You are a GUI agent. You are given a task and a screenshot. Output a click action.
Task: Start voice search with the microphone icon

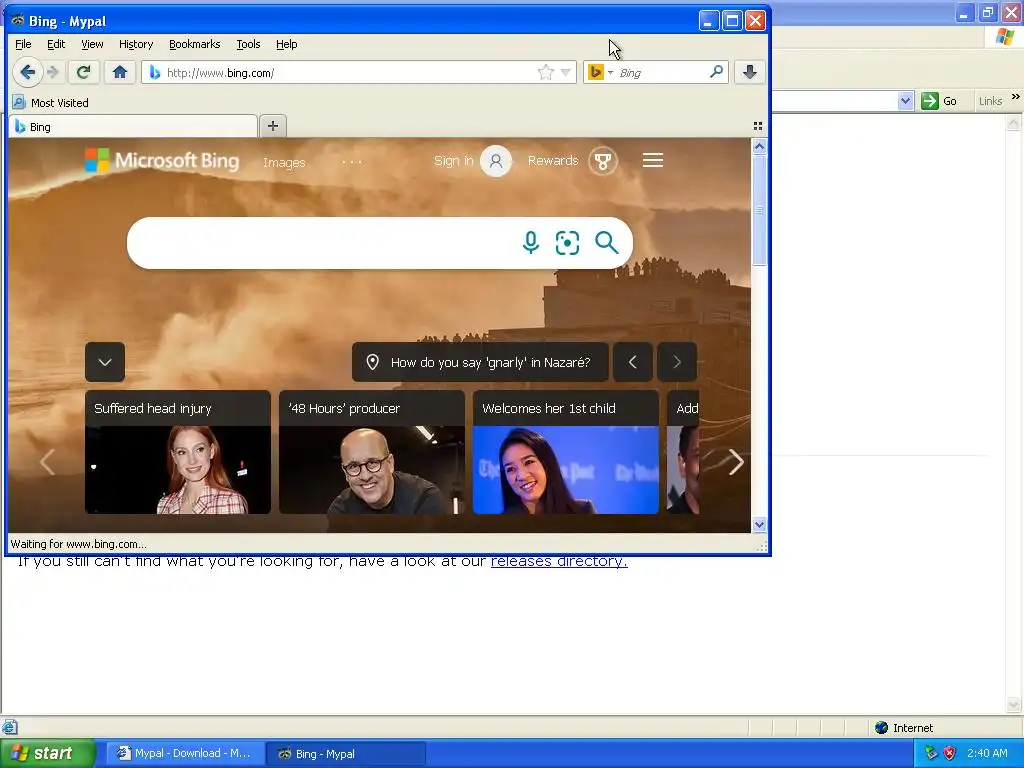(x=531, y=242)
